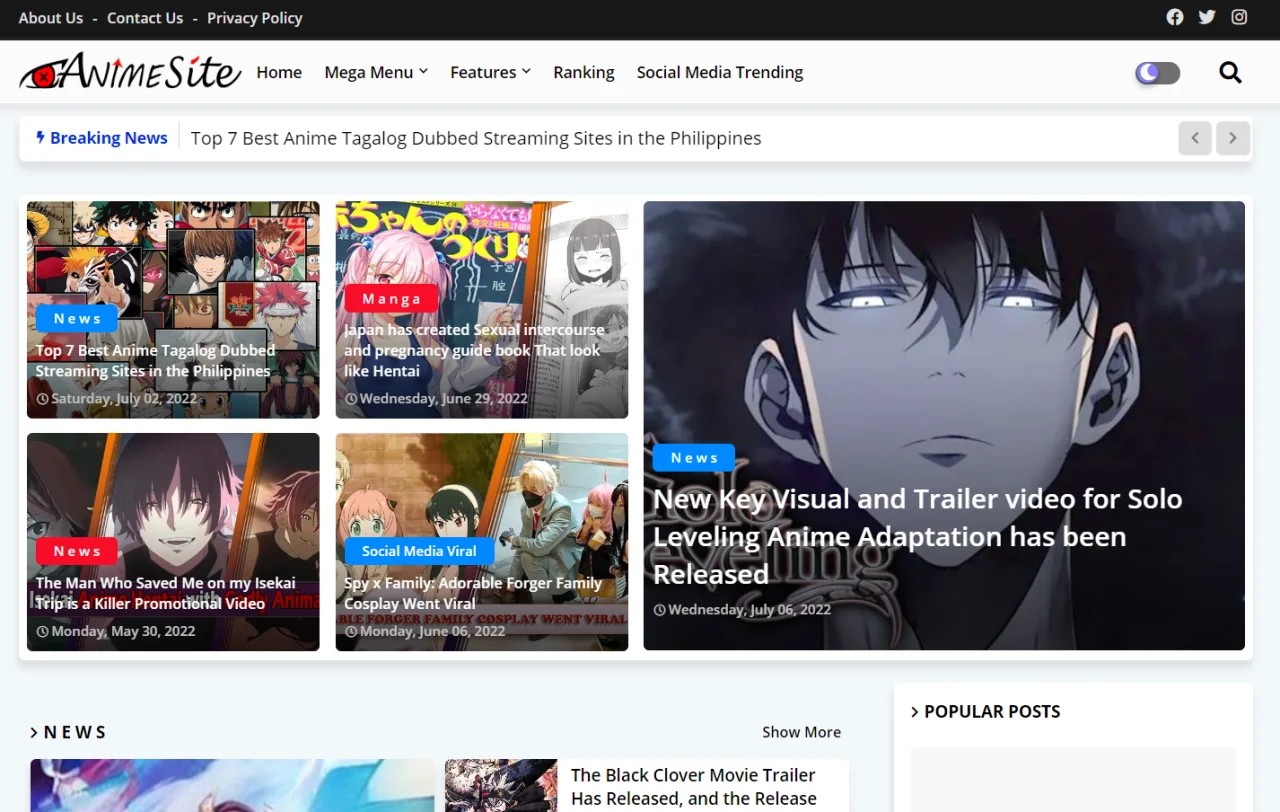Click the News tag on Solo Leveling post
Viewport: 1280px width, 812px height.
[694, 458]
